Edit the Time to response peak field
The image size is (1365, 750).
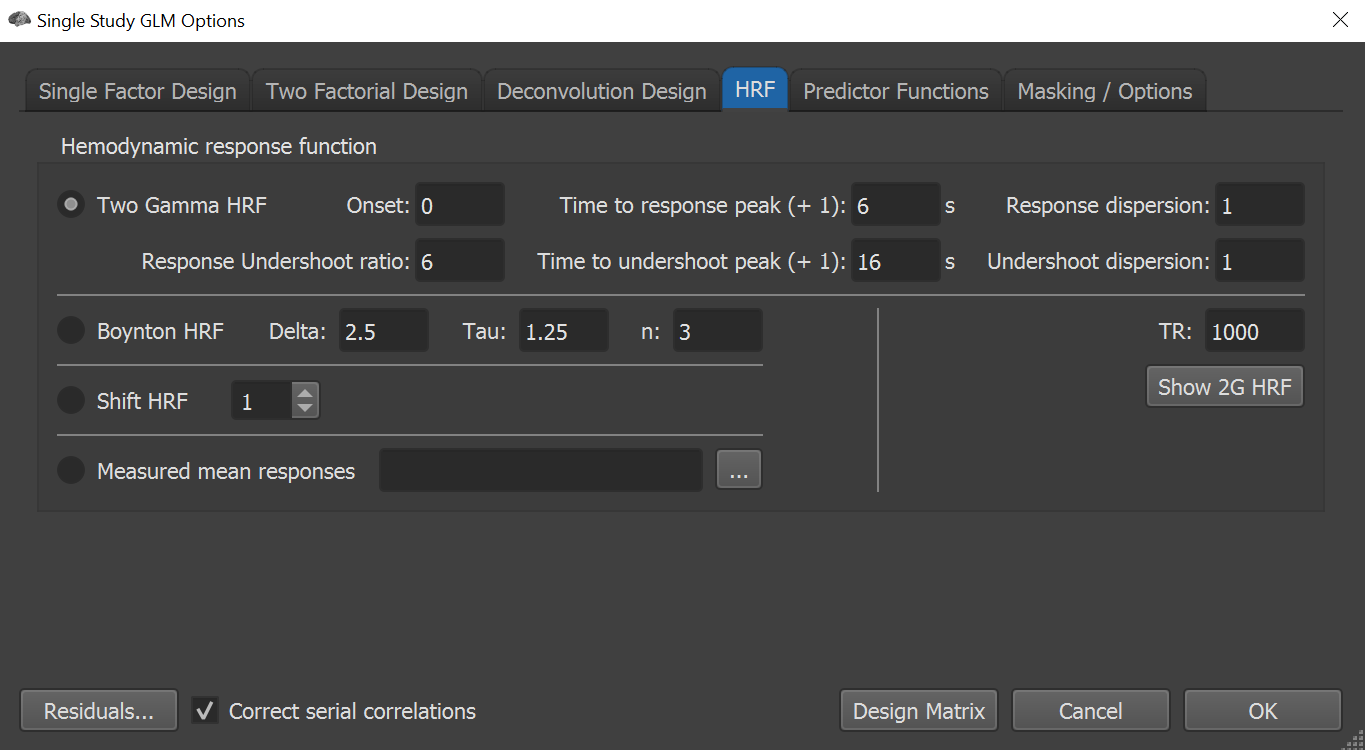tap(895, 205)
